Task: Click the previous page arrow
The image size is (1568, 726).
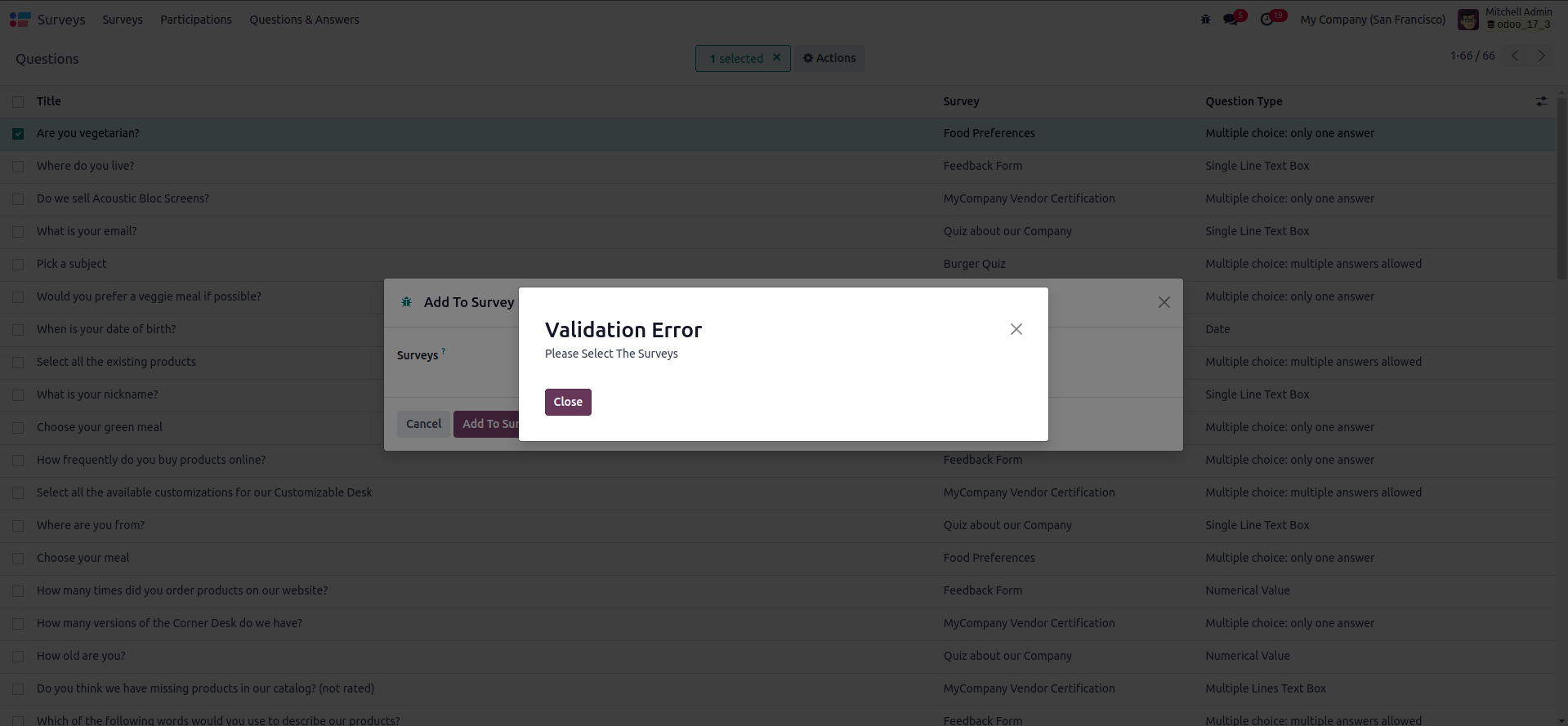Action: click(x=1515, y=56)
